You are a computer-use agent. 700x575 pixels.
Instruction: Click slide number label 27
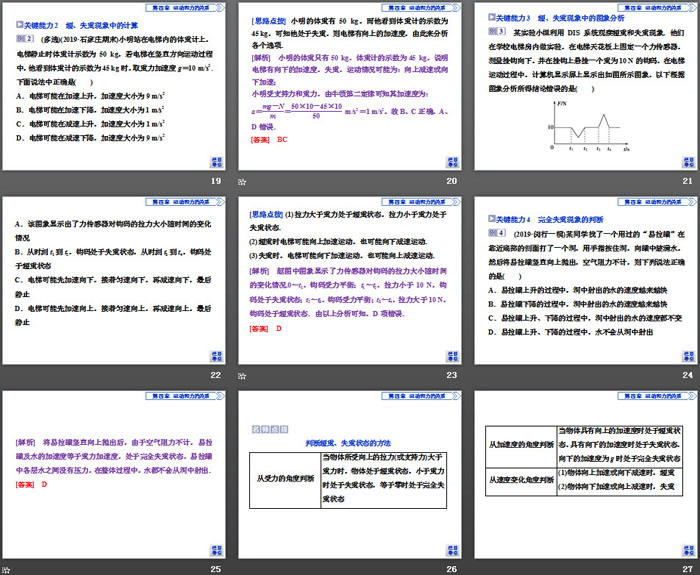pyautogui.click(x=688, y=569)
